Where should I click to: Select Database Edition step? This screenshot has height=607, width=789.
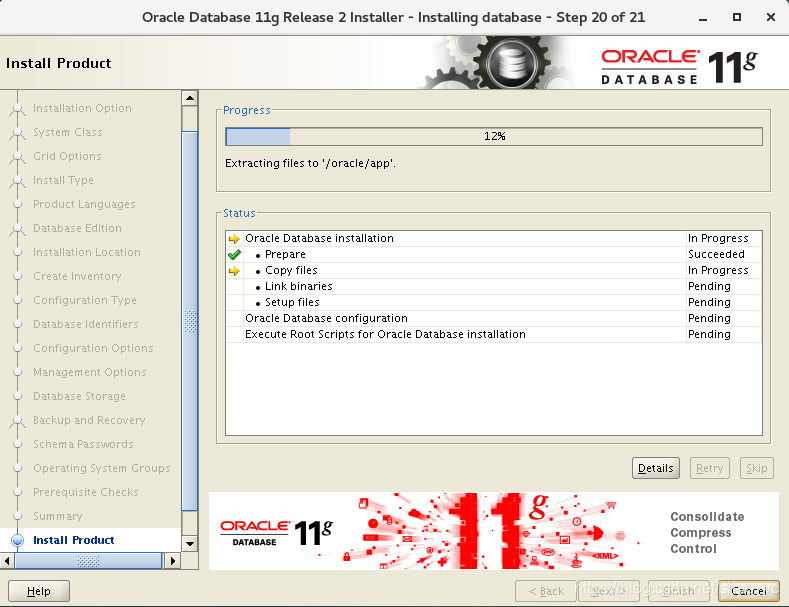77,228
